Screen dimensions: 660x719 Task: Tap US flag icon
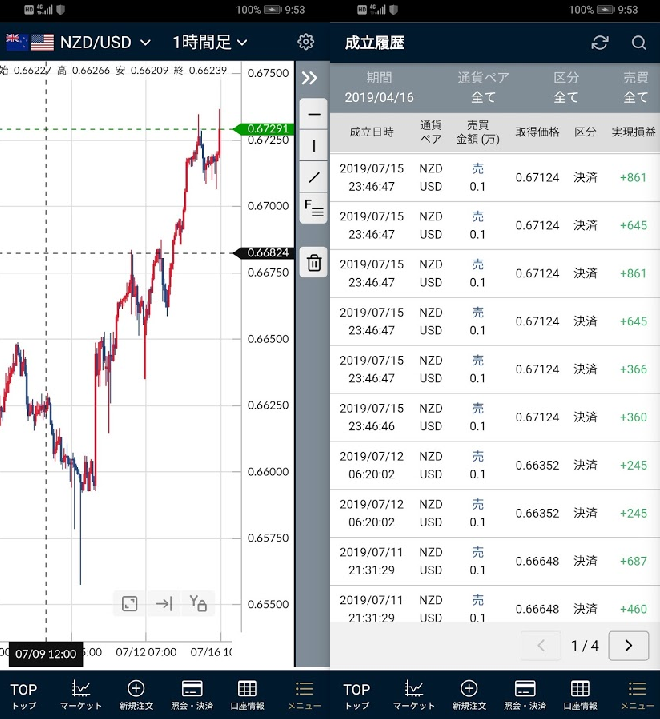pyautogui.click(x=42, y=42)
